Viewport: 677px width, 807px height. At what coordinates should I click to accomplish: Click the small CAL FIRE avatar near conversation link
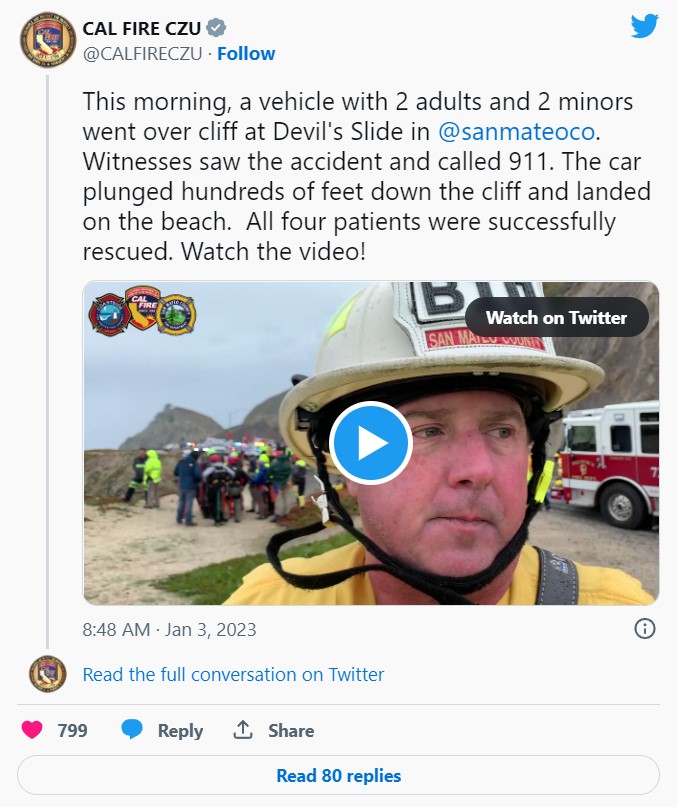click(x=47, y=674)
